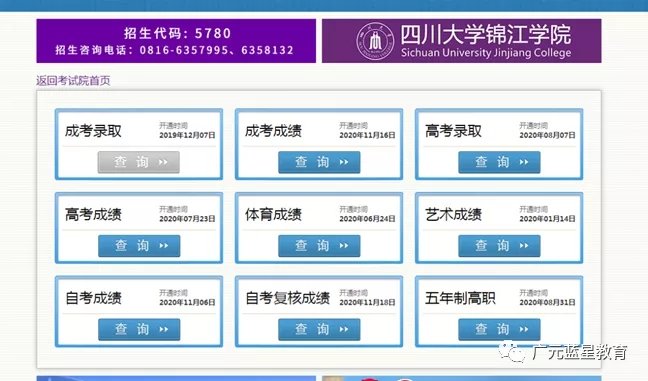Viewport: 648px width, 381px height.
Task: Select the 高考成绩 card title
Action: pyautogui.click(x=93, y=214)
